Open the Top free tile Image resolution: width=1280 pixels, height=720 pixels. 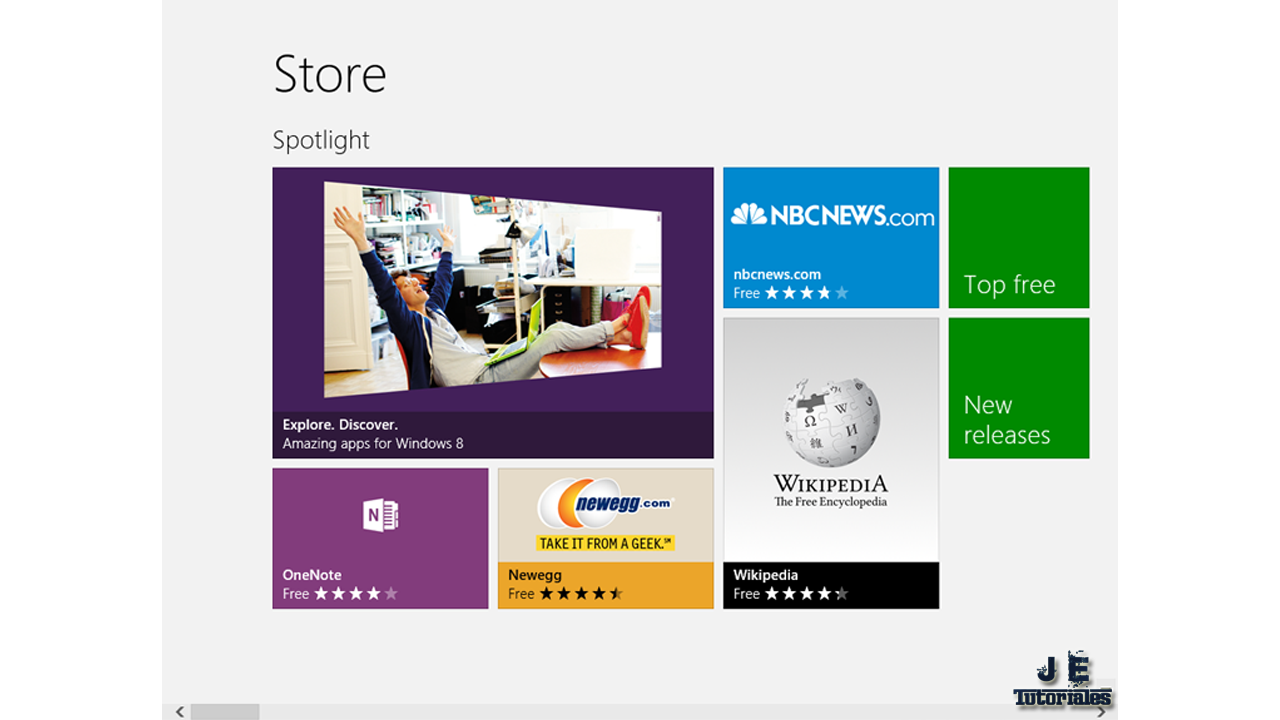click(x=1019, y=238)
